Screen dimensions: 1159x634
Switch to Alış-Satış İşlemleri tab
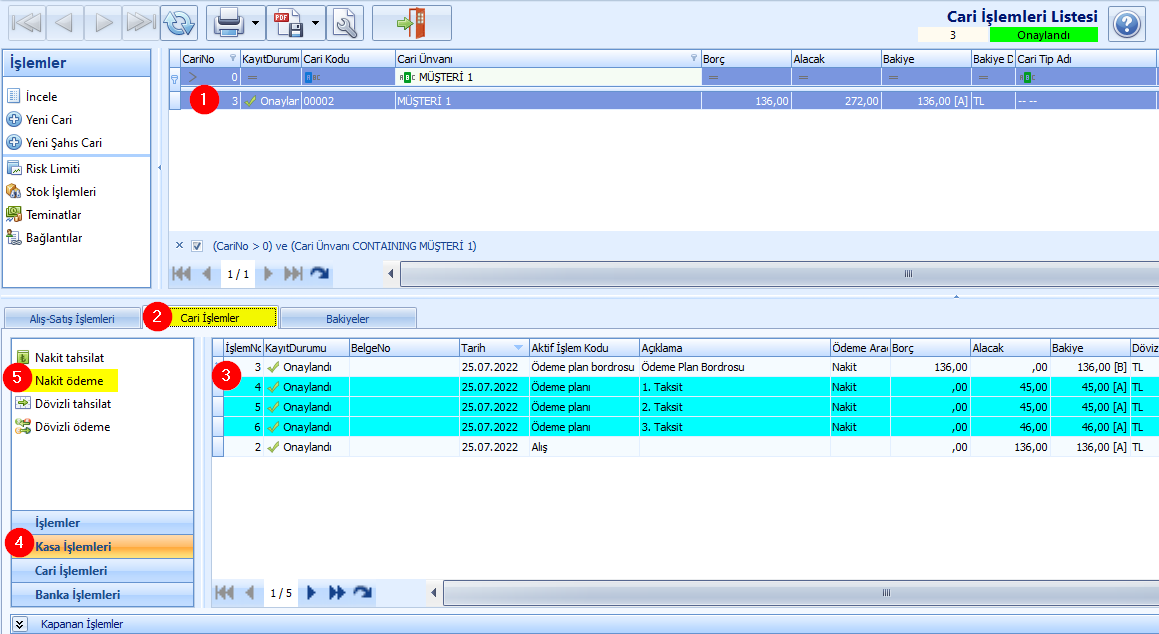[x=72, y=319]
